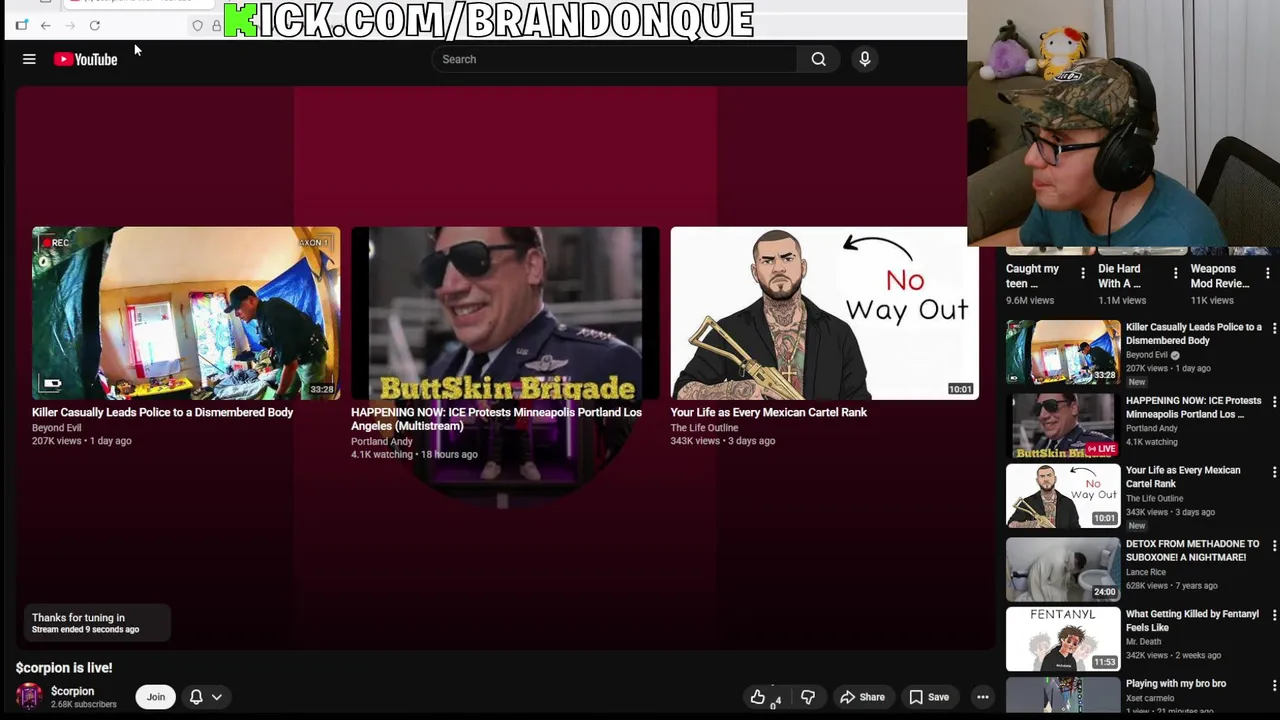Dislike the video with thumbs down

(808, 697)
